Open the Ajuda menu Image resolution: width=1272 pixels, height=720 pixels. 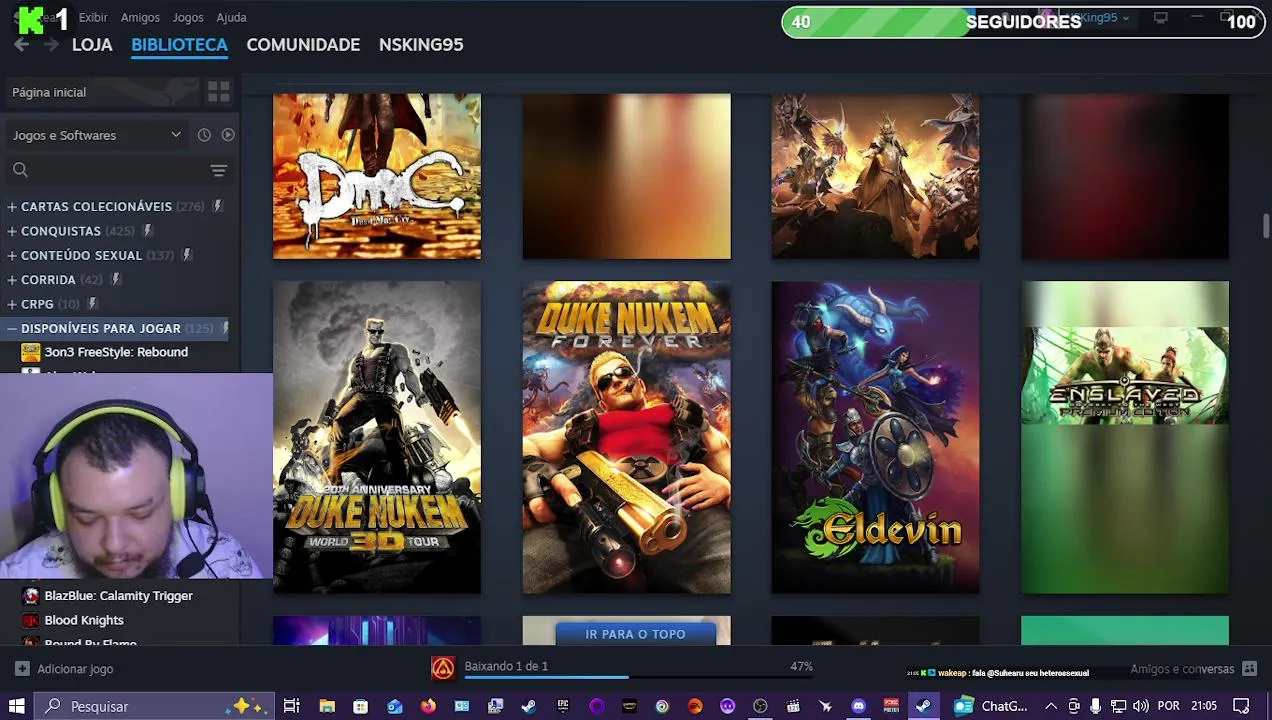tap(231, 17)
